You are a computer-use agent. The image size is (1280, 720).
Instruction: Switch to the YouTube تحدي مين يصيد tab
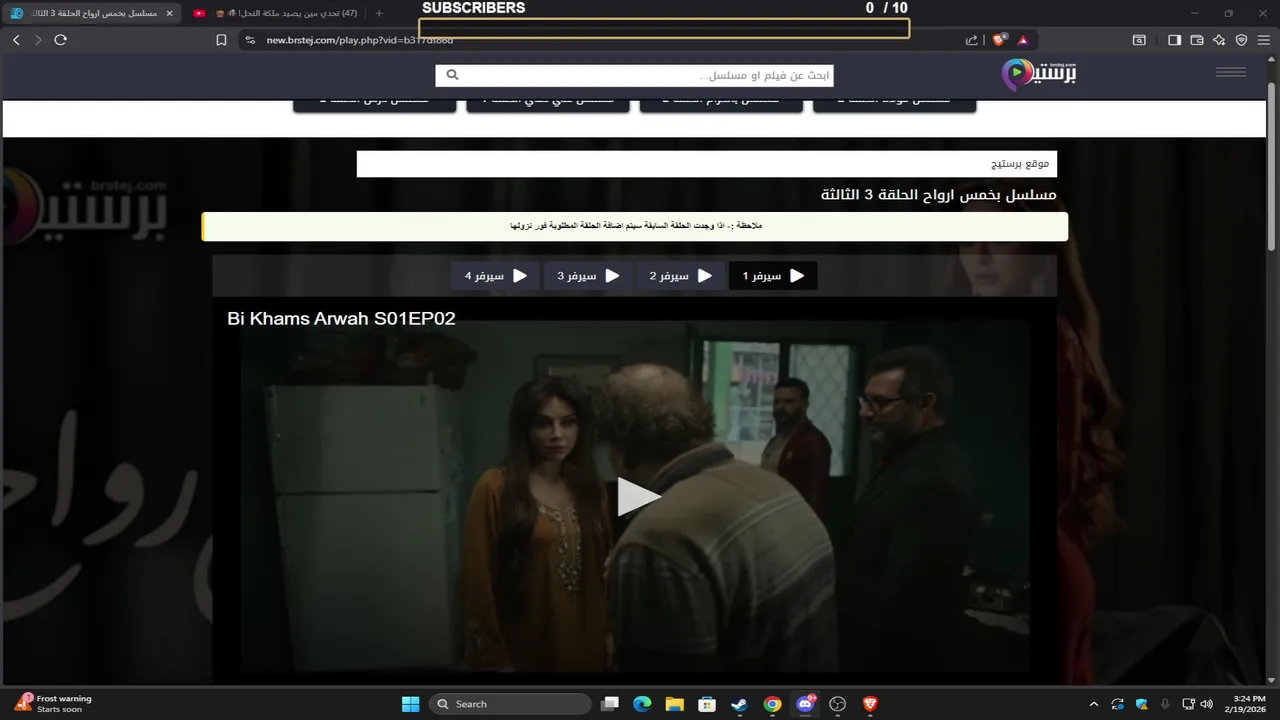coord(277,13)
